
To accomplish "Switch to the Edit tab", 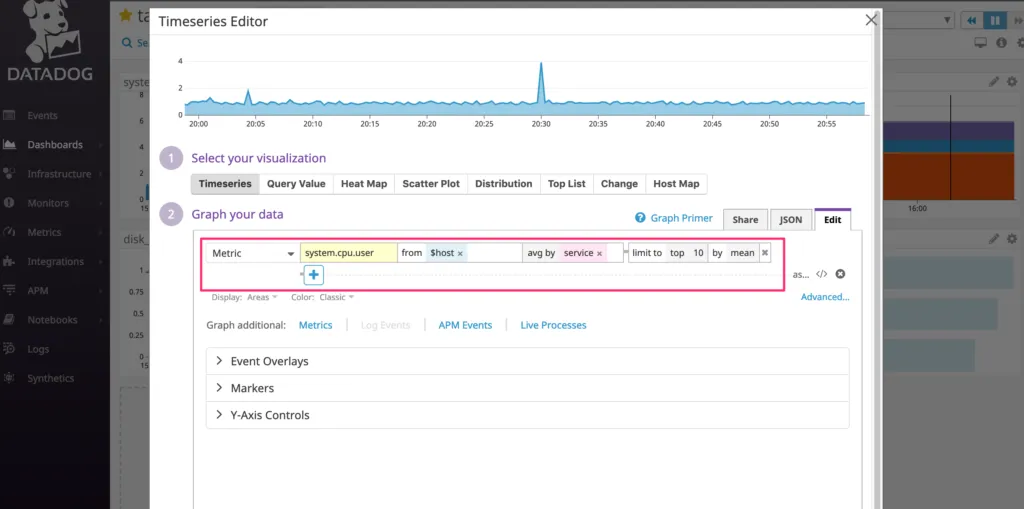I will [x=833, y=220].
